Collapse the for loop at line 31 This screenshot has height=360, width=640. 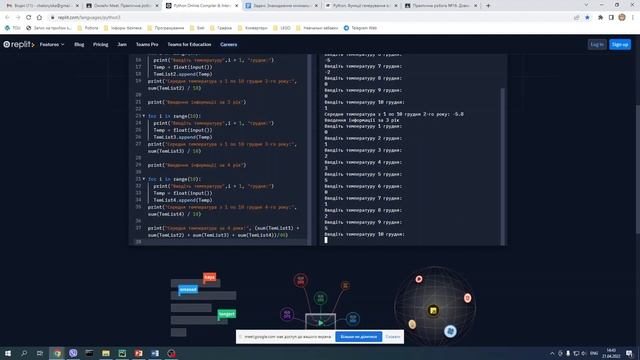tap(144, 179)
